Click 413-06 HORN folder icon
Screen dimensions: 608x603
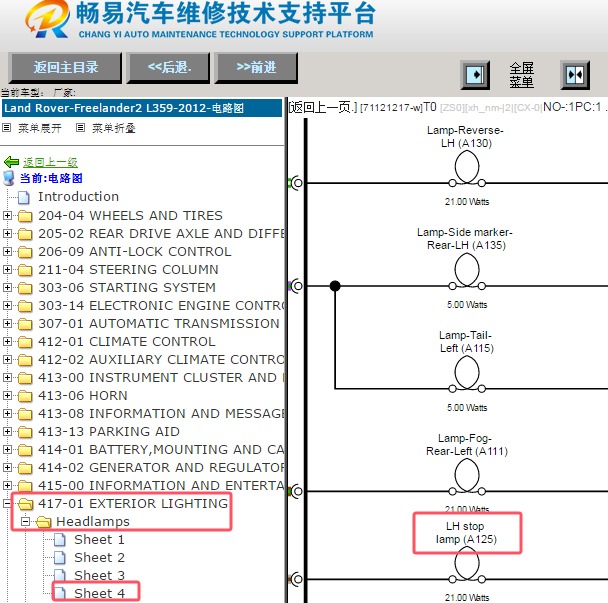coord(25,396)
